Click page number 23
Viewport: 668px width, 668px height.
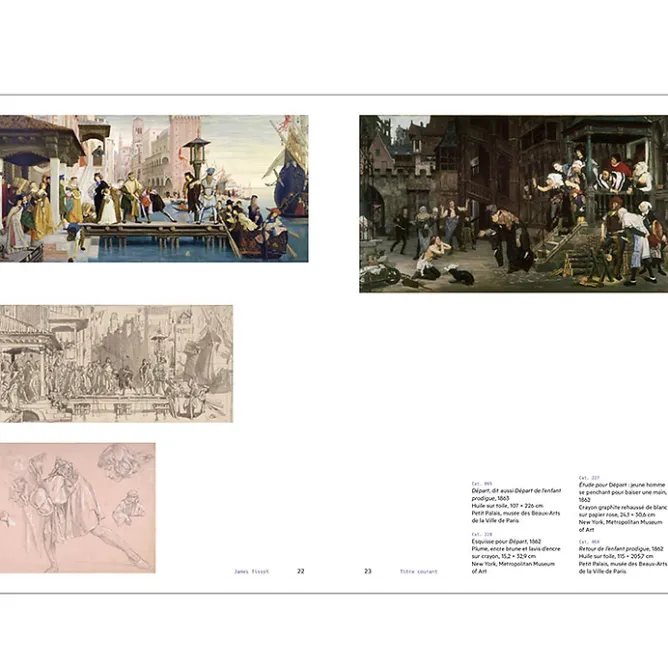(368, 571)
